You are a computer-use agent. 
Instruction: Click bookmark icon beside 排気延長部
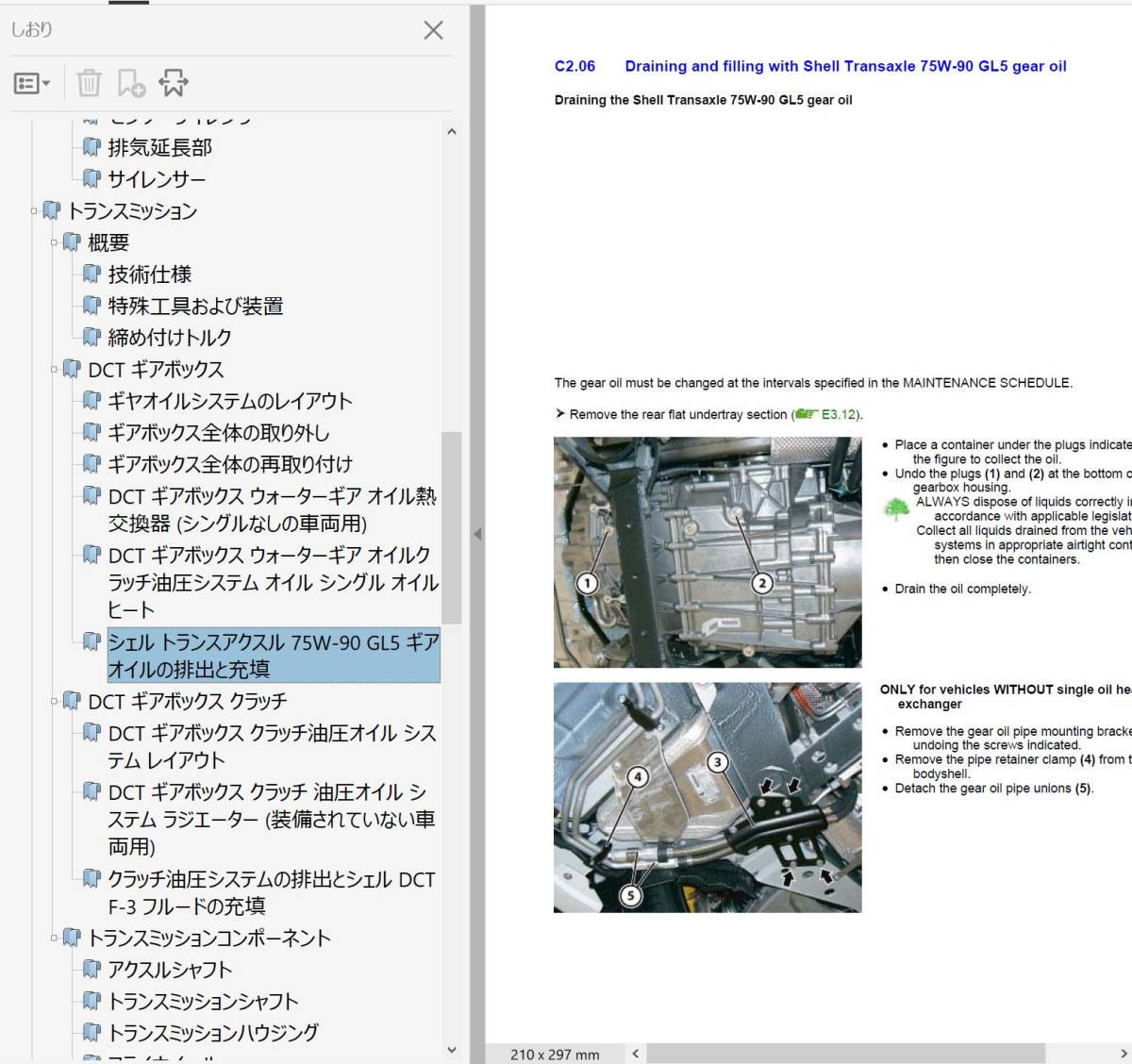(92, 146)
